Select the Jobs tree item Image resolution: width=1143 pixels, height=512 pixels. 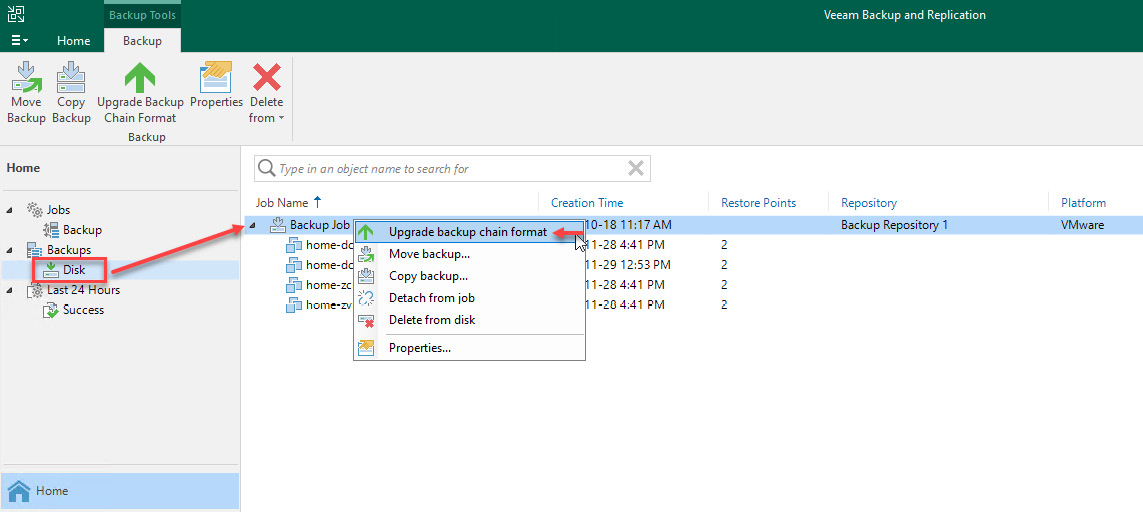[x=58, y=210]
